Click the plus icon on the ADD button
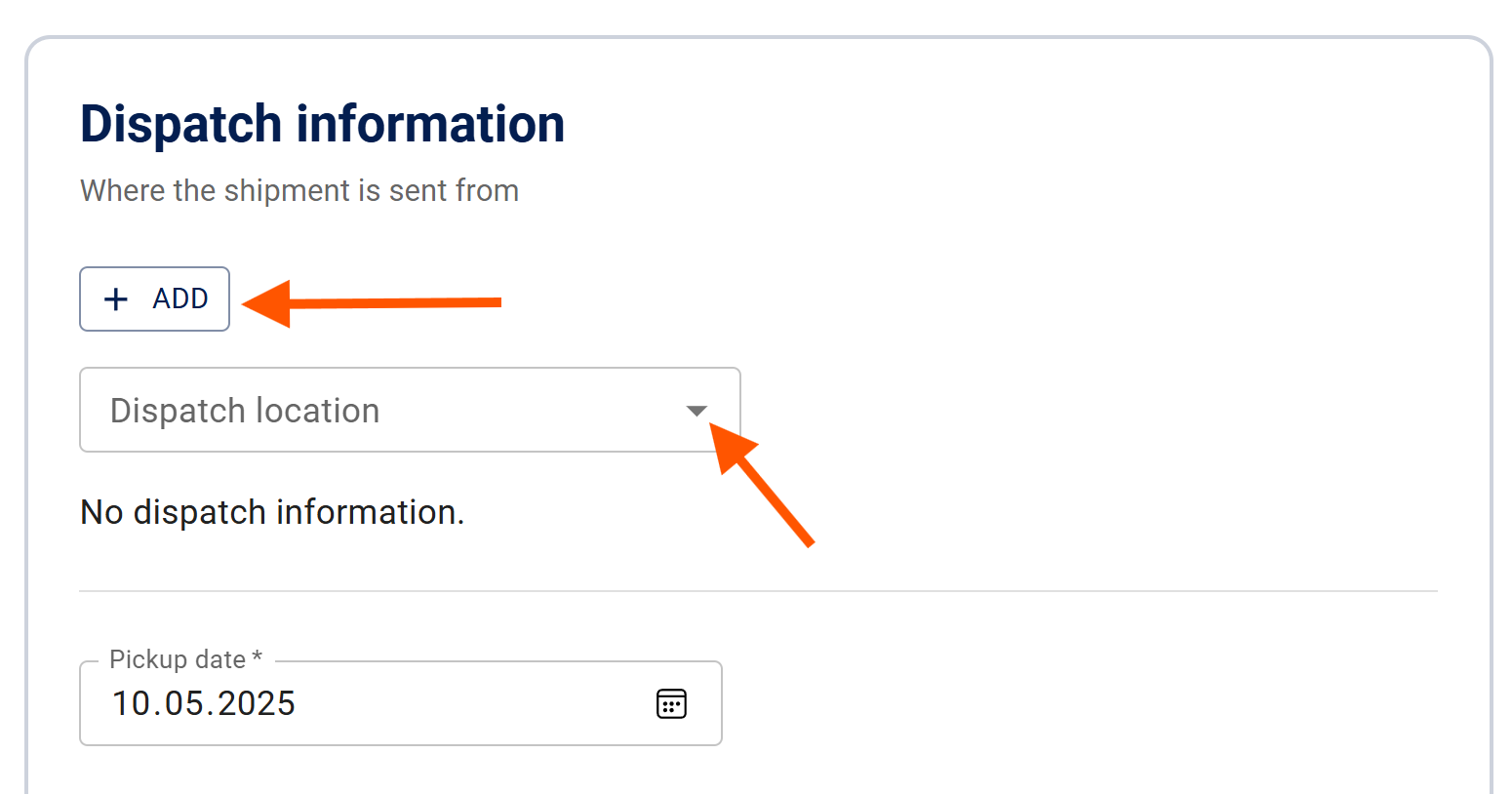 116,298
